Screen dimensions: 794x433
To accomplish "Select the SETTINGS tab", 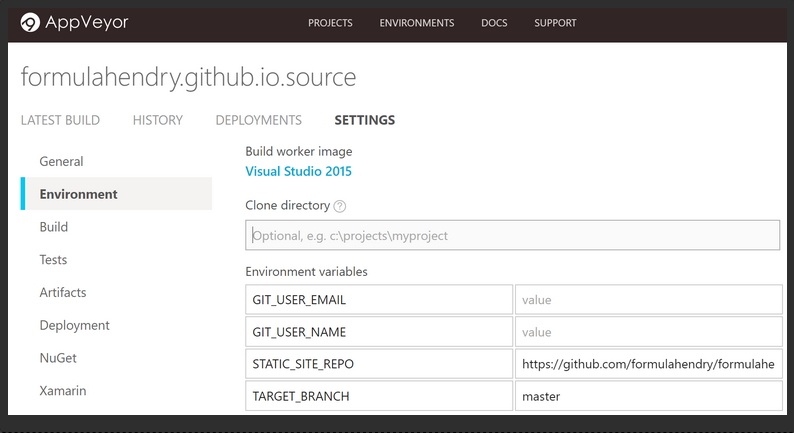I will pos(365,120).
